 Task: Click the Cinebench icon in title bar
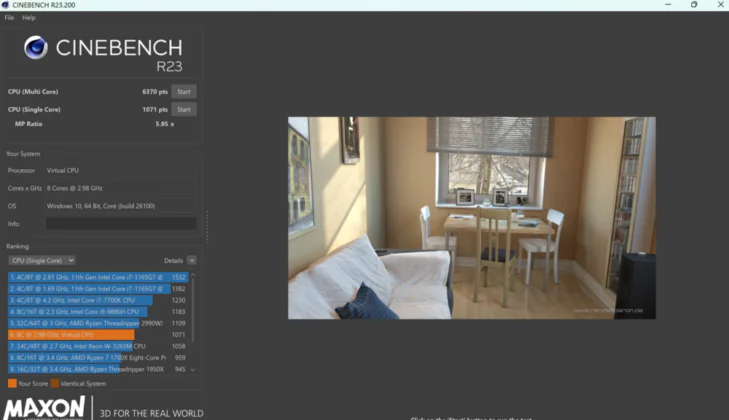pos(5,5)
